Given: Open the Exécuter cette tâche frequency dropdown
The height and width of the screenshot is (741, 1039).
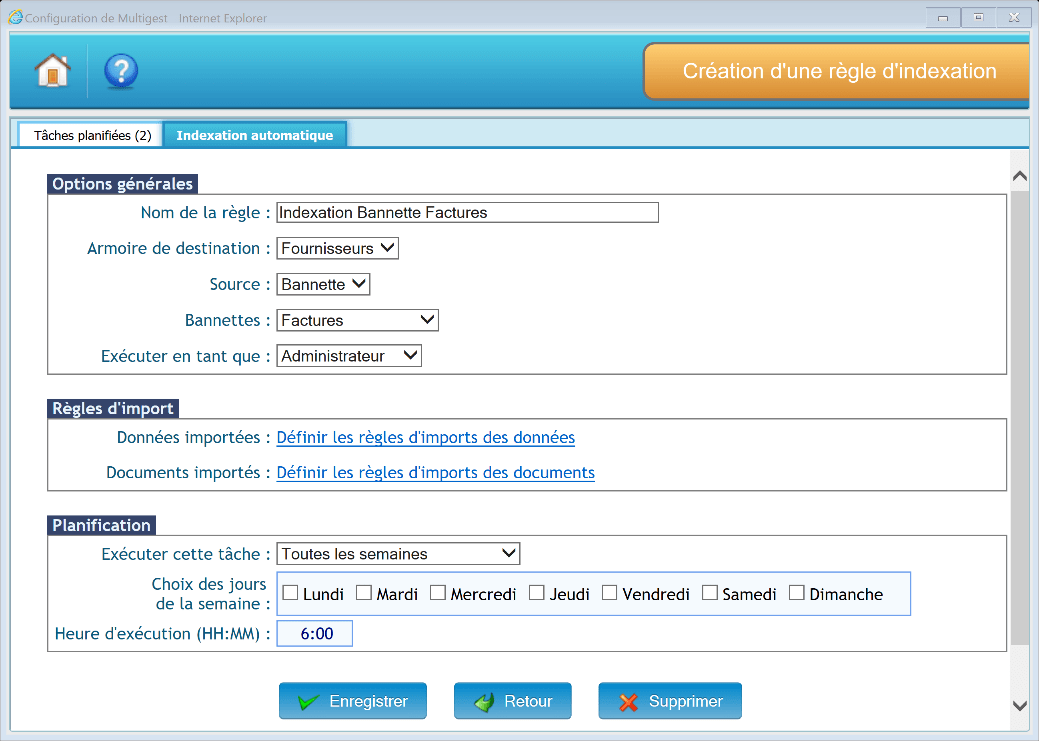Looking at the screenshot, I should pos(398,553).
